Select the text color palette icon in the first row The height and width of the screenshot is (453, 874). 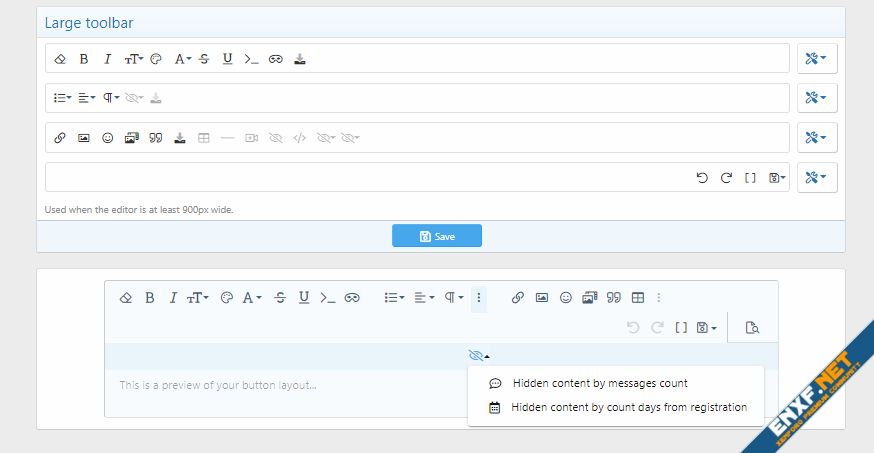pyautogui.click(x=156, y=59)
